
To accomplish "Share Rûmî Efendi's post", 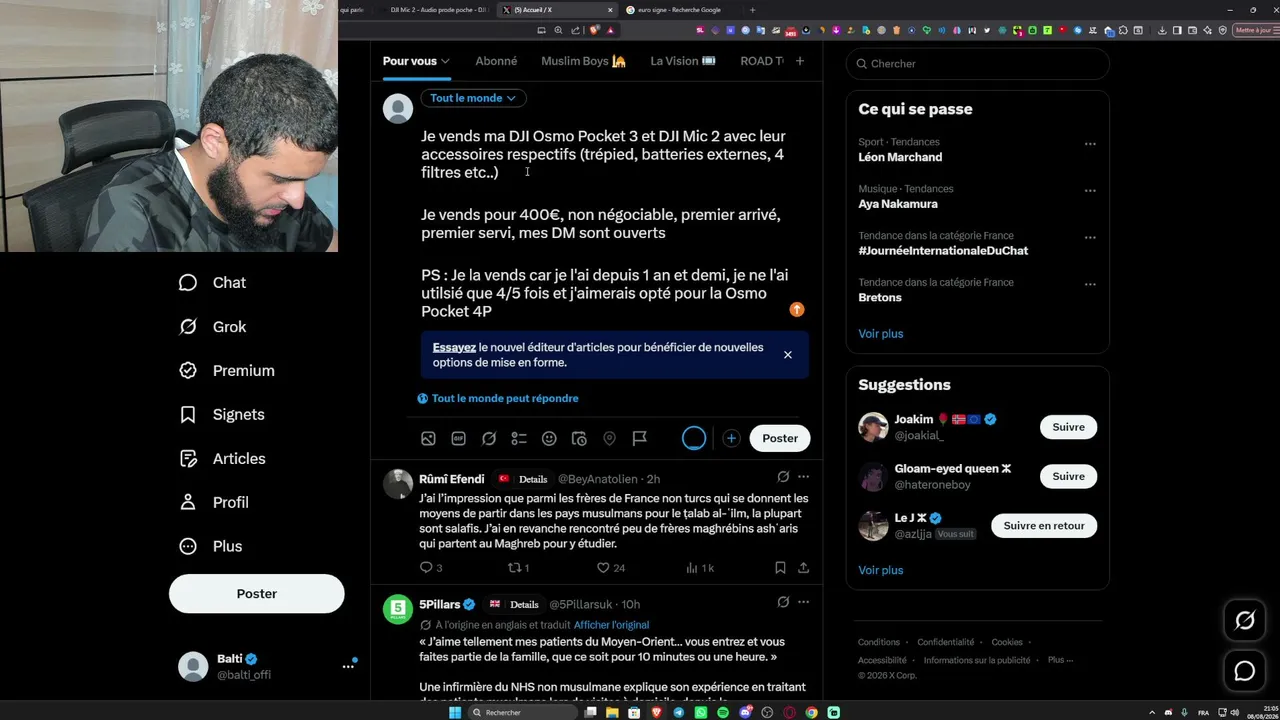I will click(803, 568).
